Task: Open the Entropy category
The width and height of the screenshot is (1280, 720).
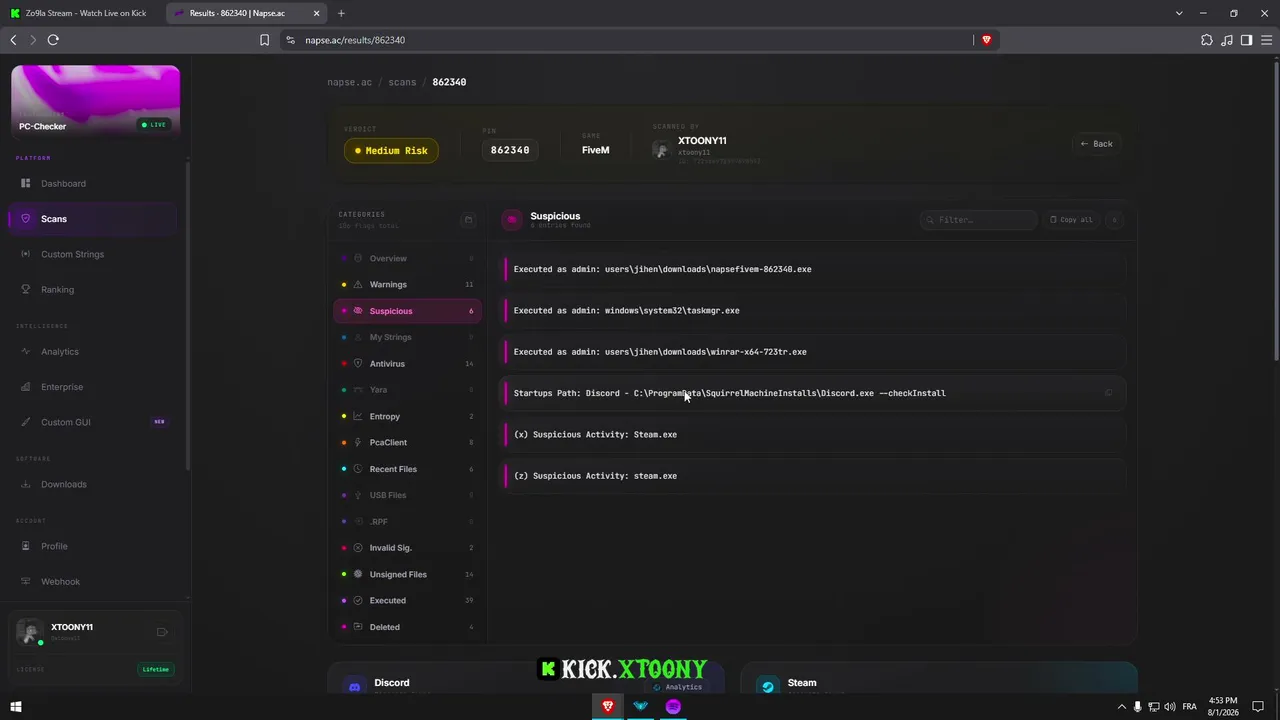Action: (407, 416)
